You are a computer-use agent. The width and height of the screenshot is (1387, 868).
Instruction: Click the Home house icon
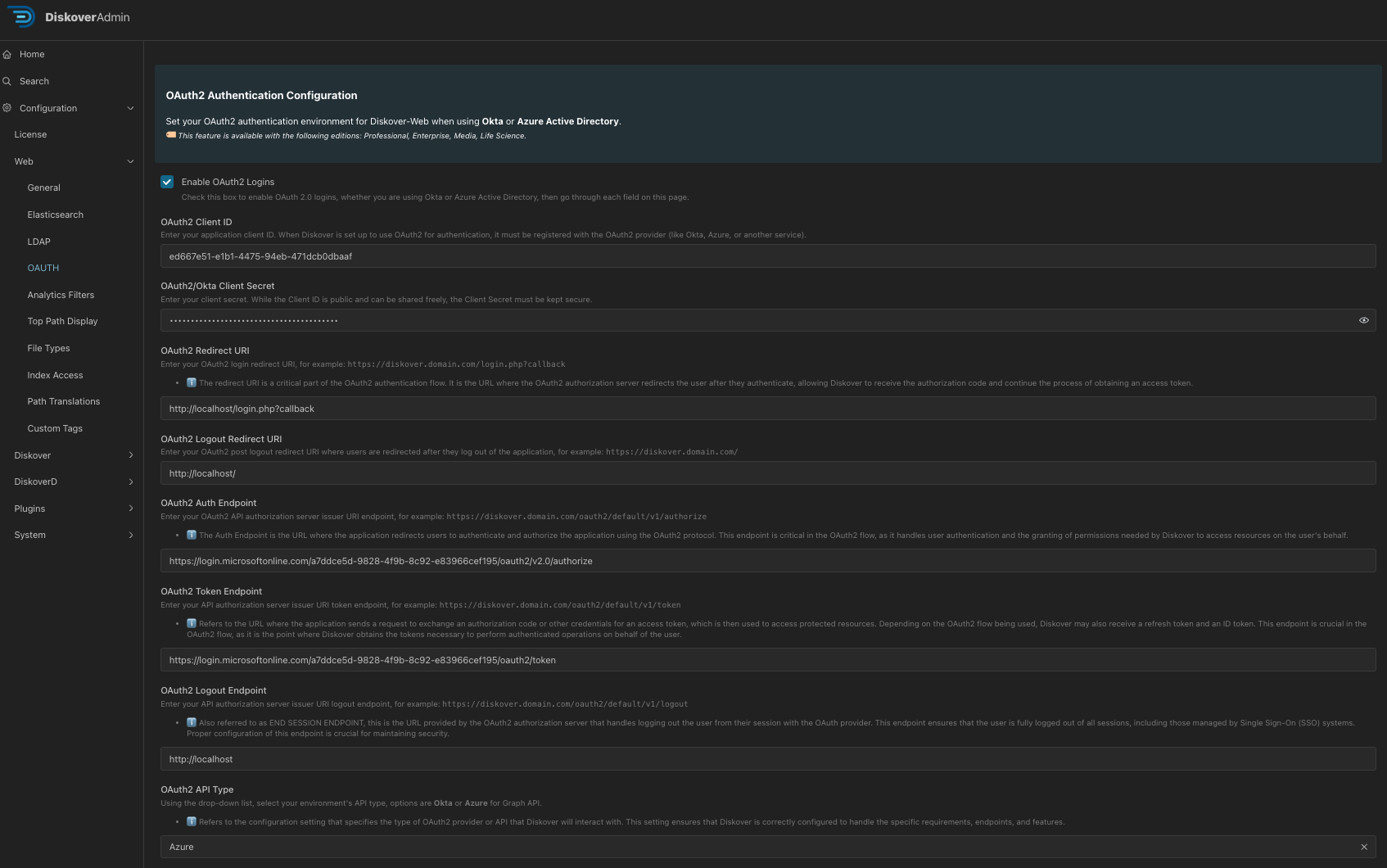[7, 54]
